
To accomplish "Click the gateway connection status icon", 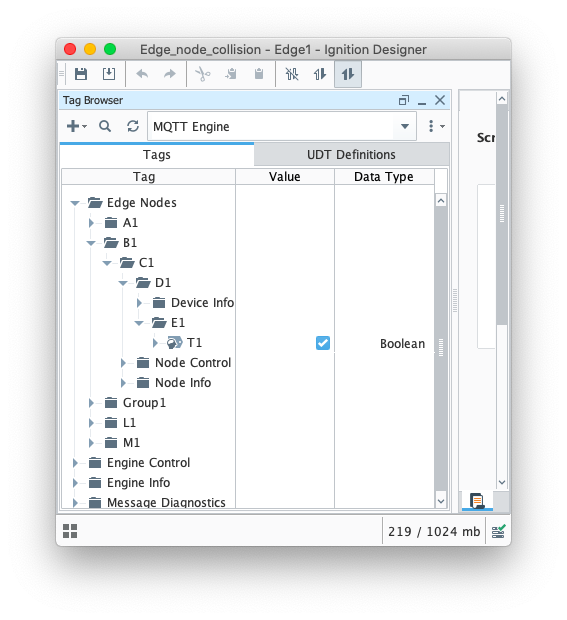I will [x=498, y=531].
